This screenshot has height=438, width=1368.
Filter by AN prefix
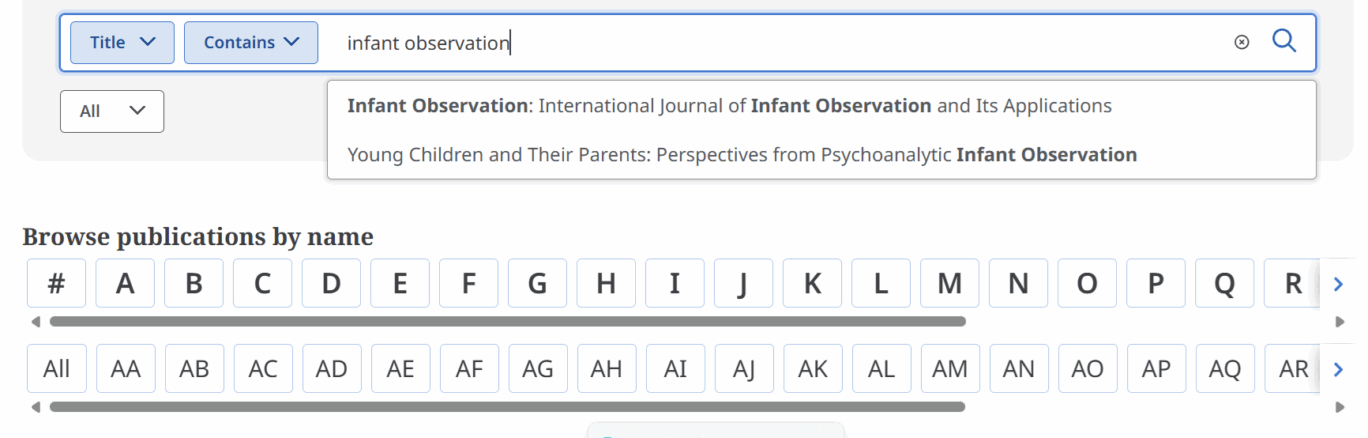pyautogui.click(x=1019, y=369)
